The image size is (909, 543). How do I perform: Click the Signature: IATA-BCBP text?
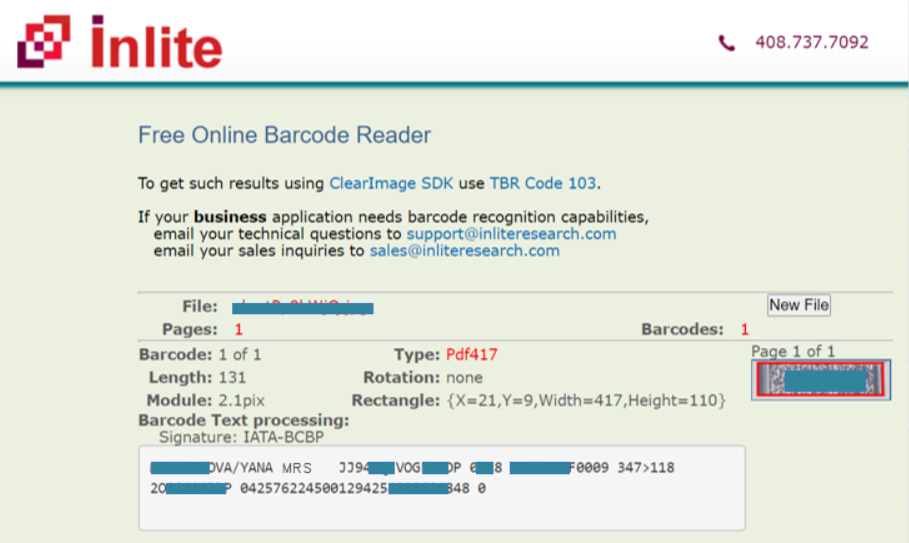click(241, 437)
